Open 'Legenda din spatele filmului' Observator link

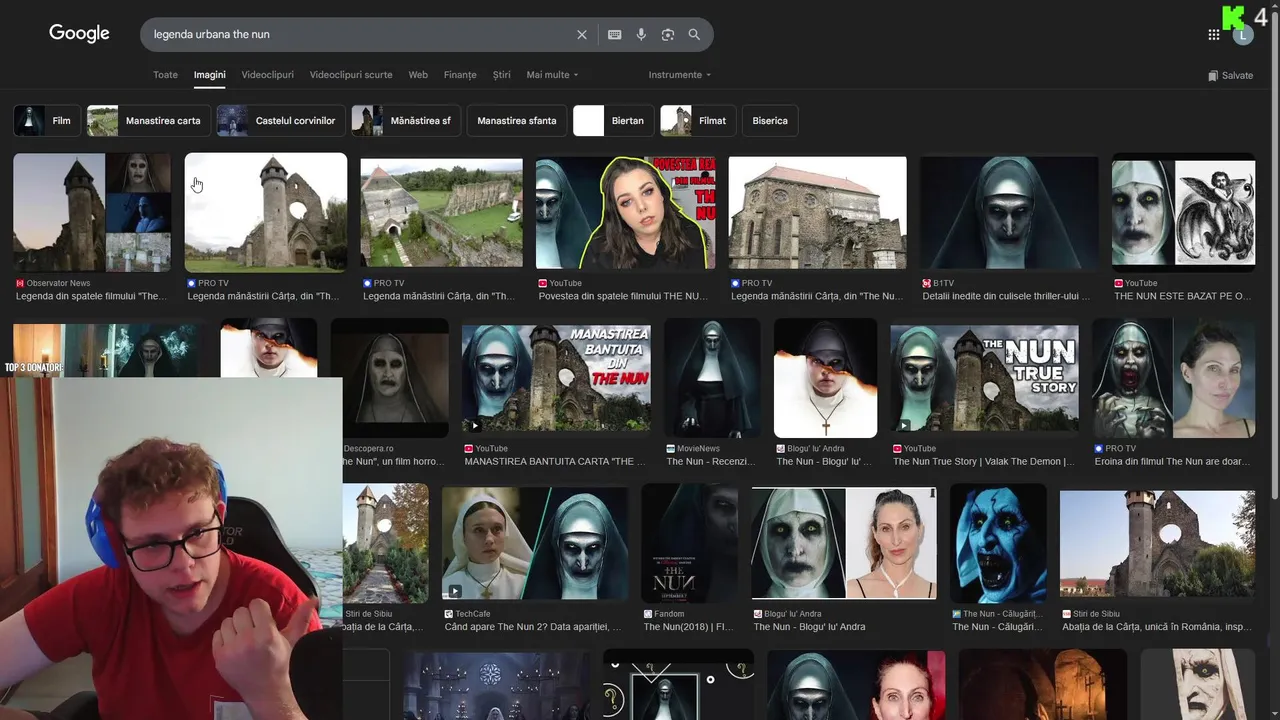[x=91, y=297]
